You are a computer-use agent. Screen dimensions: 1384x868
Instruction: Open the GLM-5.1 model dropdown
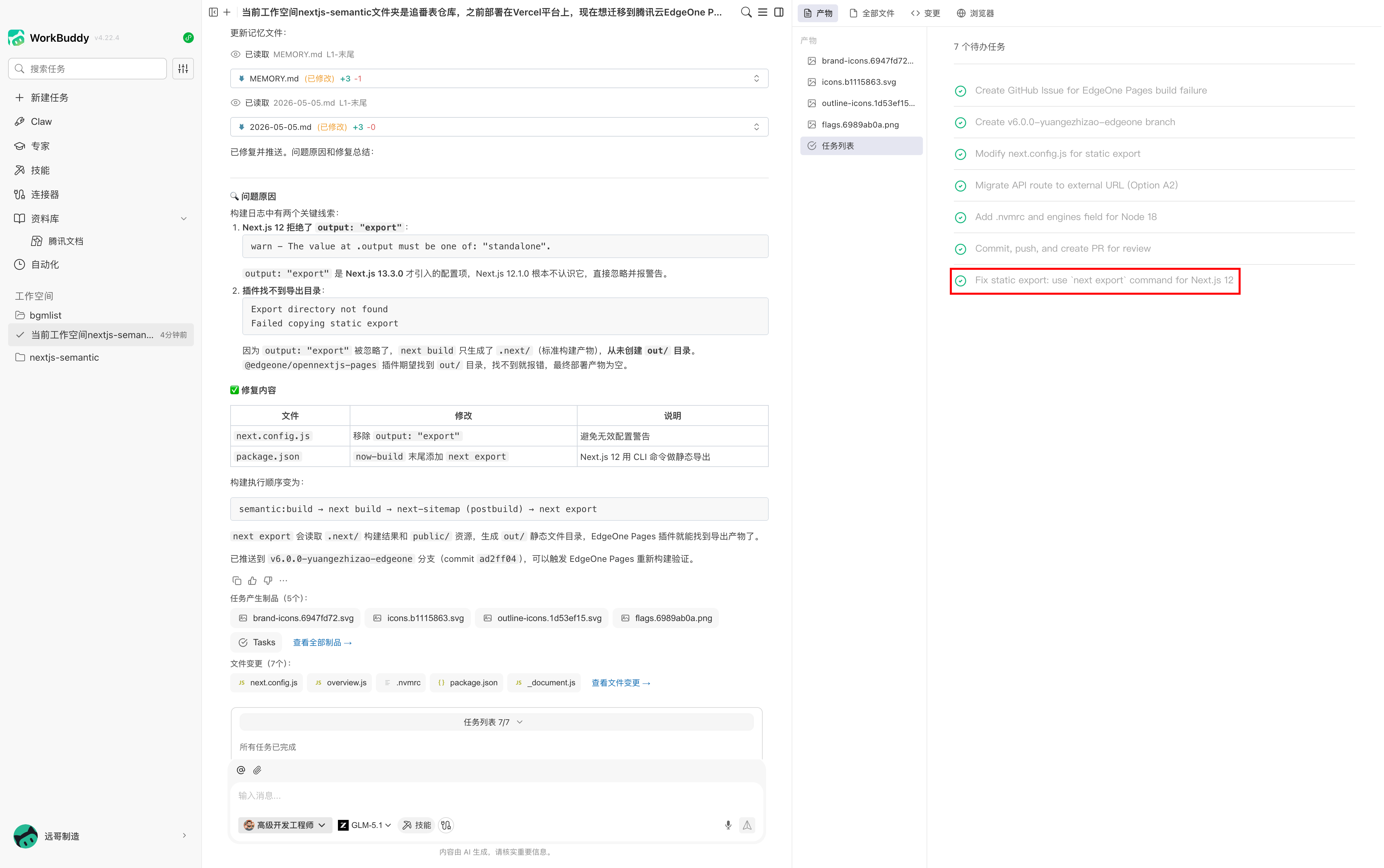(x=365, y=825)
